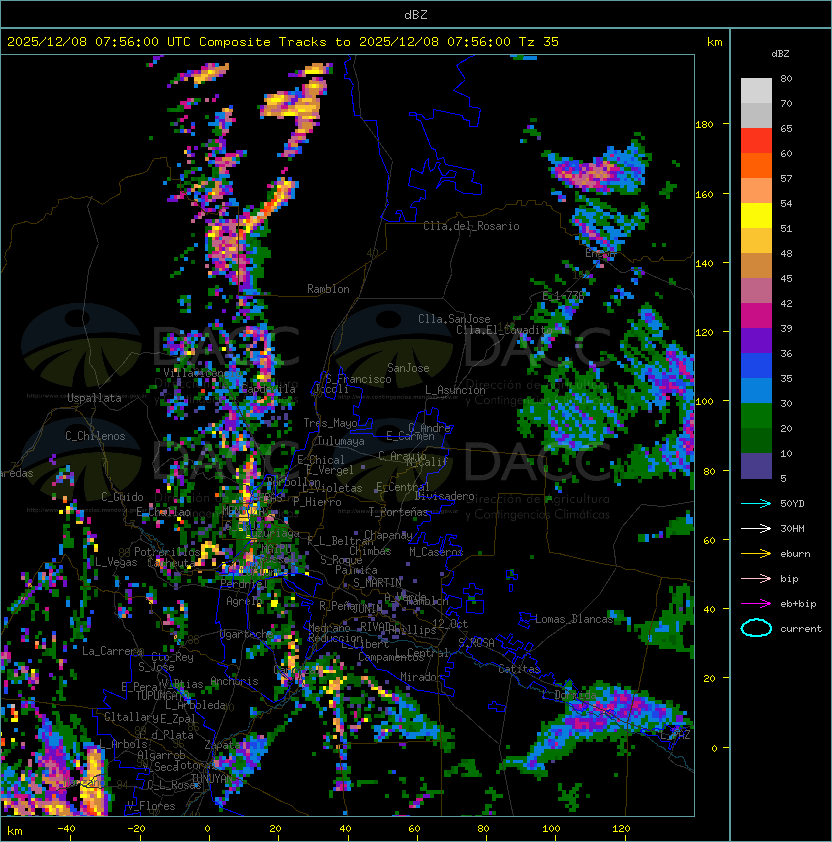Click the 'C_Guido' map label
832x842 pixels.
click(x=122, y=497)
